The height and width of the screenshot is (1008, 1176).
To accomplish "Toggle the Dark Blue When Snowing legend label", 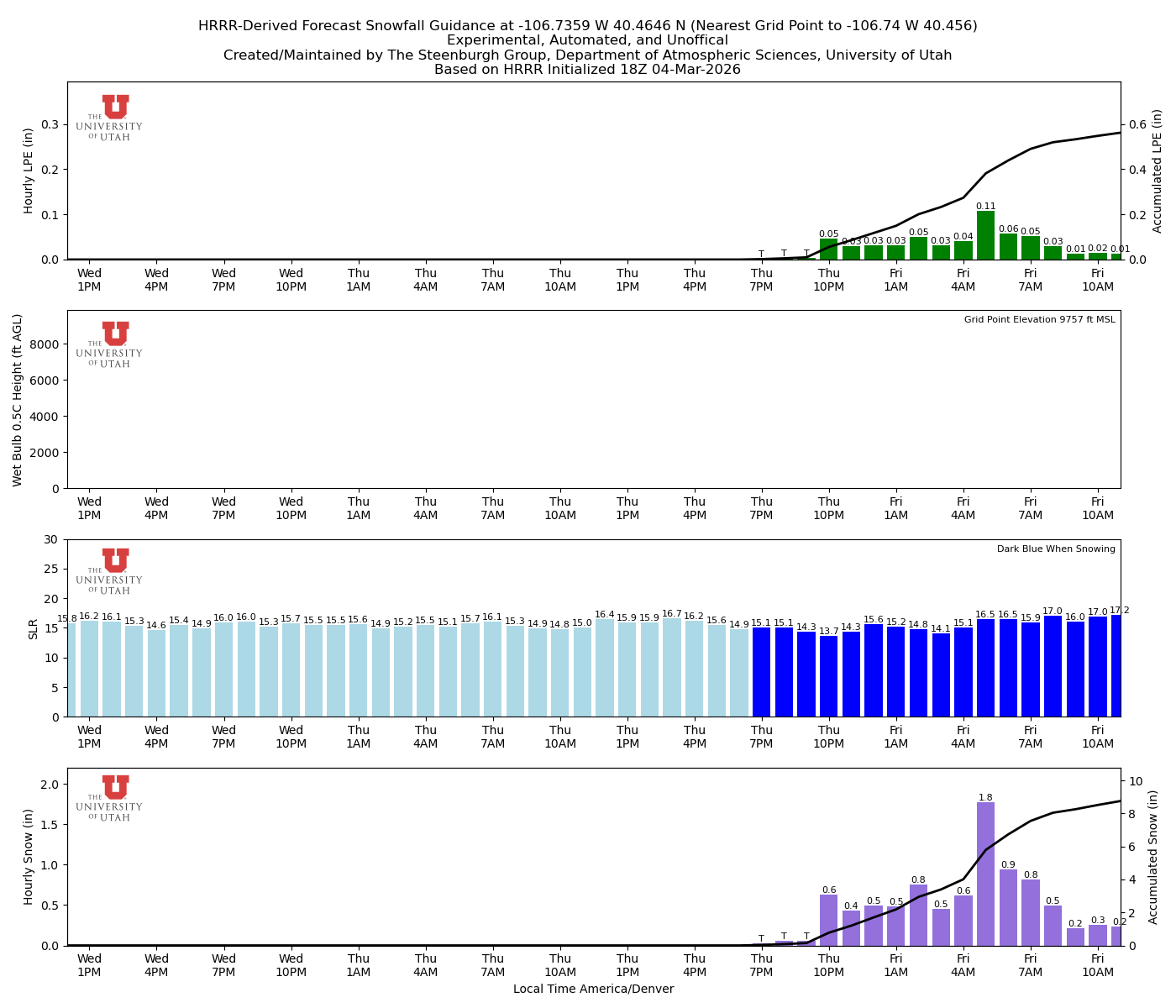I will (1055, 548).
